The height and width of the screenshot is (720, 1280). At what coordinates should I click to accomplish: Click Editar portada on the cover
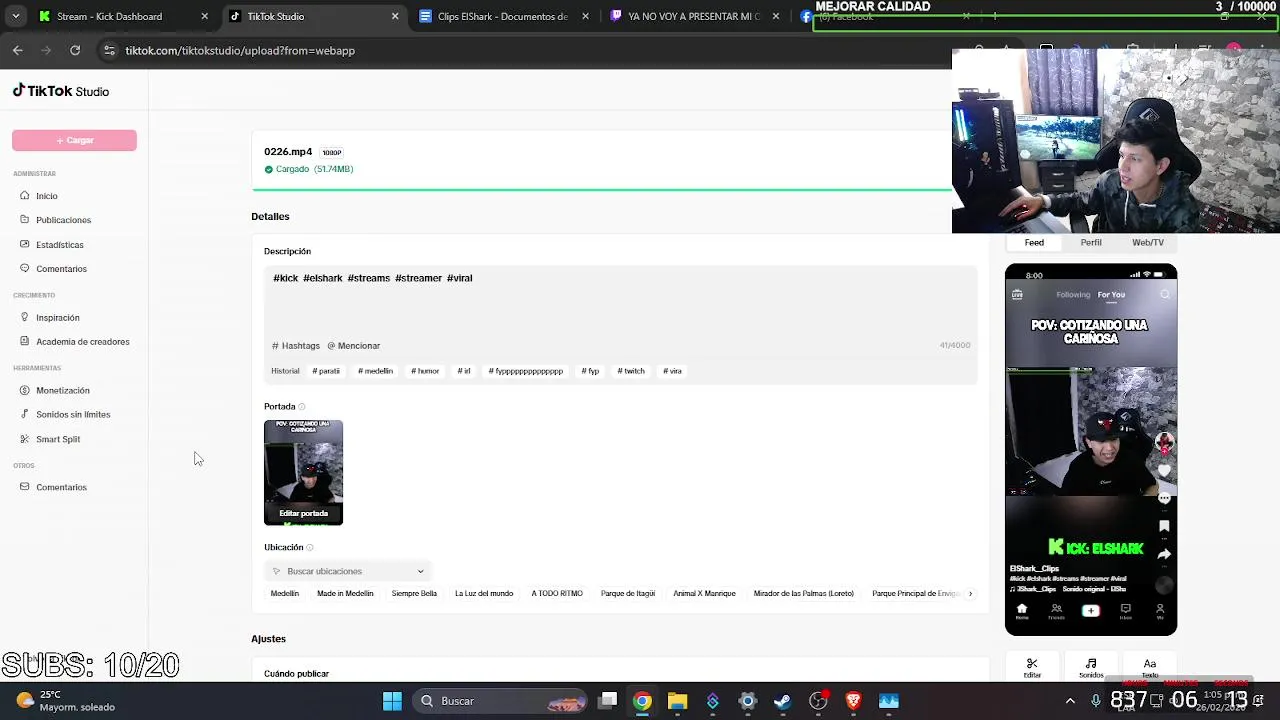click(303, 513)
